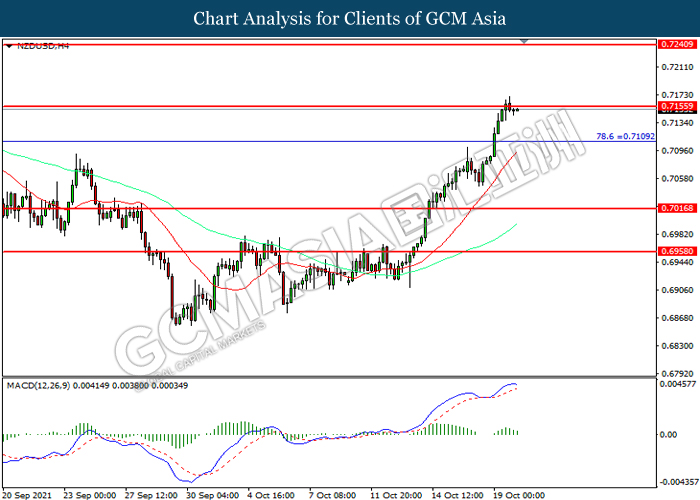The height and width of the screenshot is (500, 700).
Task: Click the chart shift triangle marker at top
Action: [x=524, y=42]
